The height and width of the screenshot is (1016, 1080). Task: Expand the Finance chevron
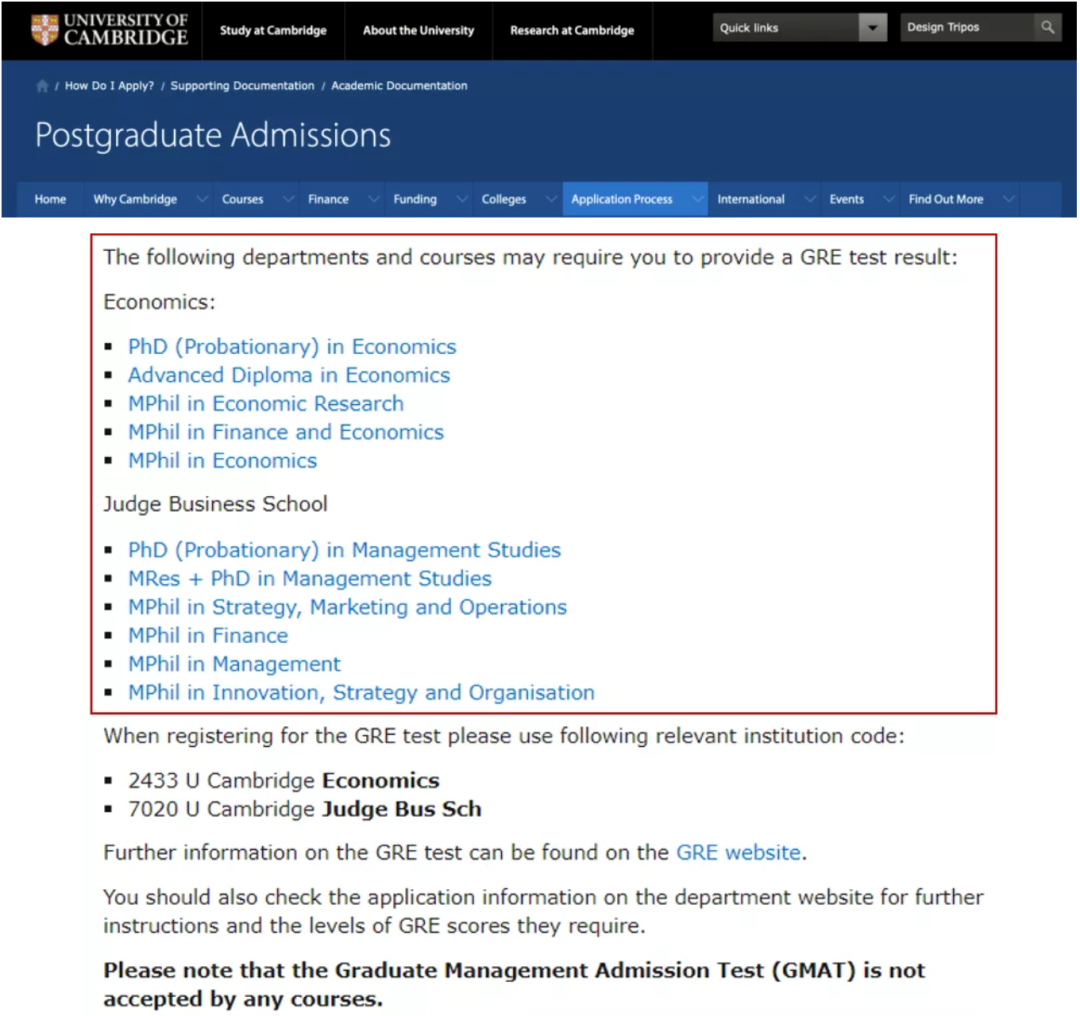(373, 199)
